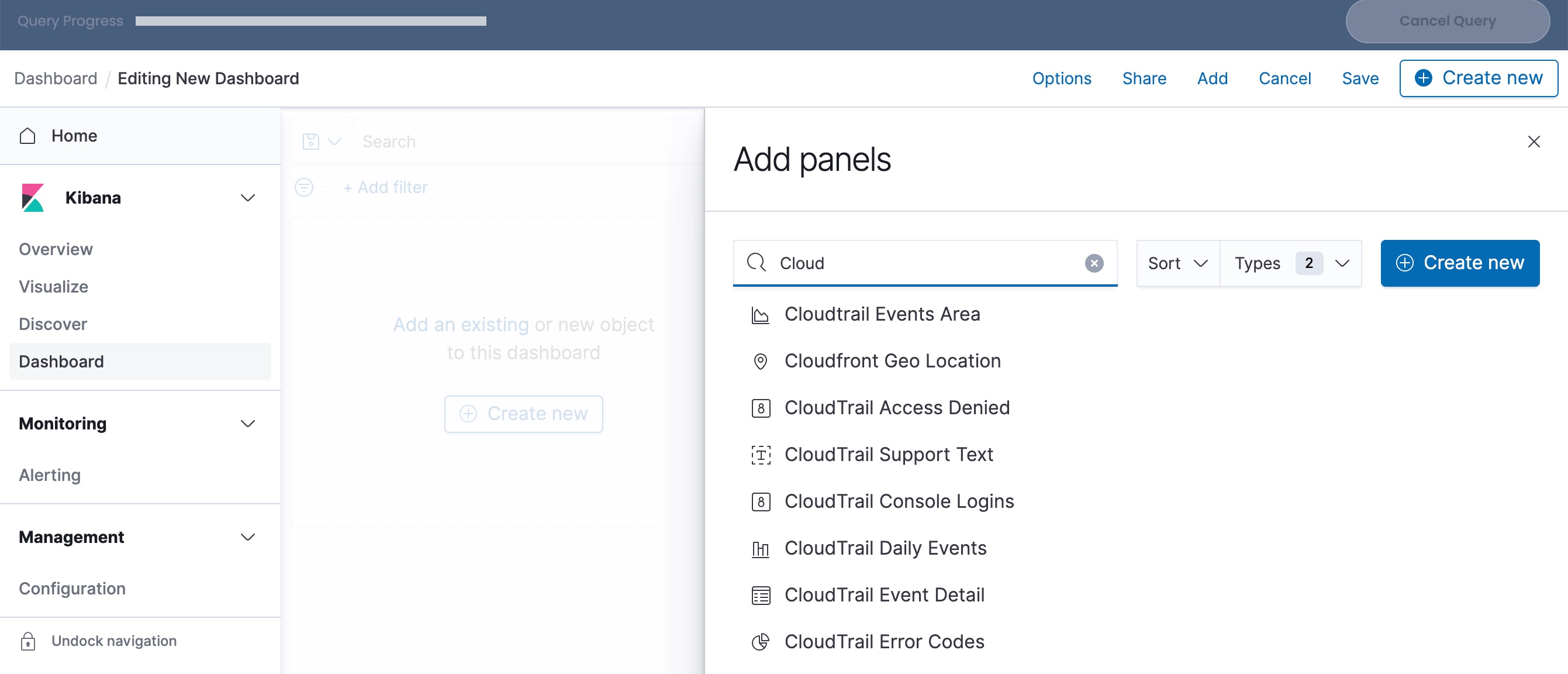Open the Types filter dropdown

pos(1290,263)
